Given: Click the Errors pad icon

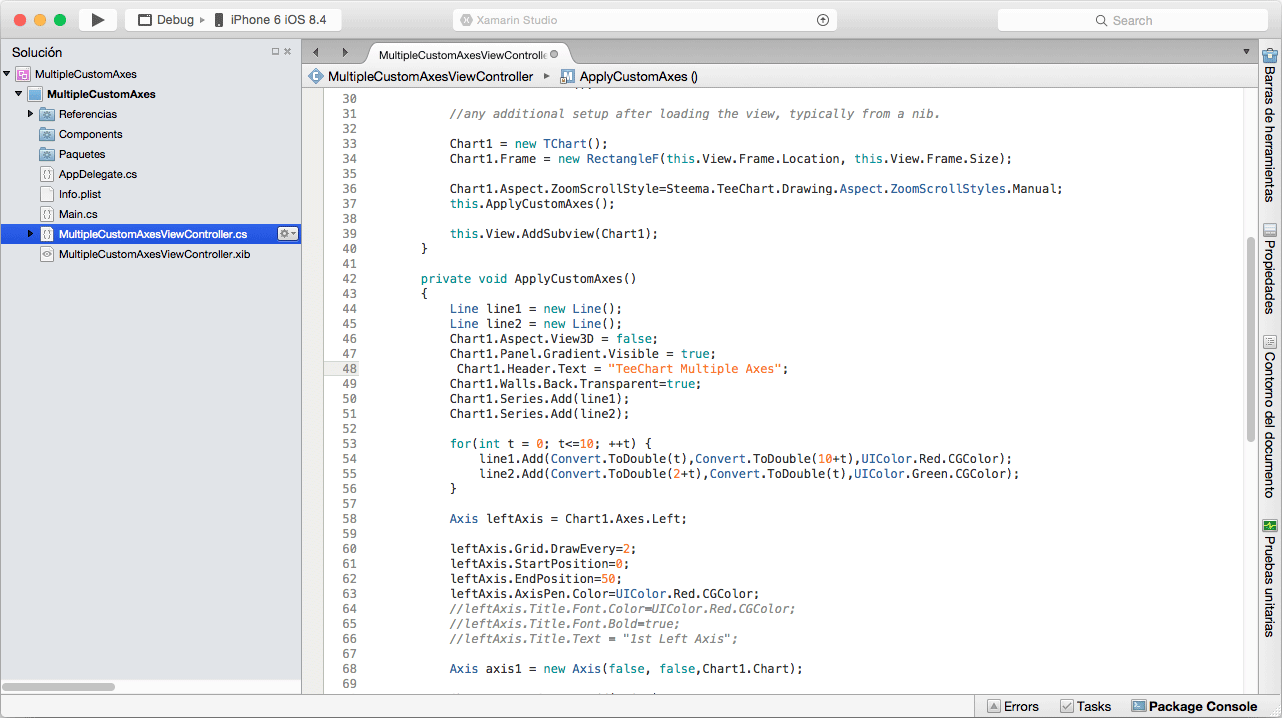Looking at the screenshot, I should coord(994,706).
